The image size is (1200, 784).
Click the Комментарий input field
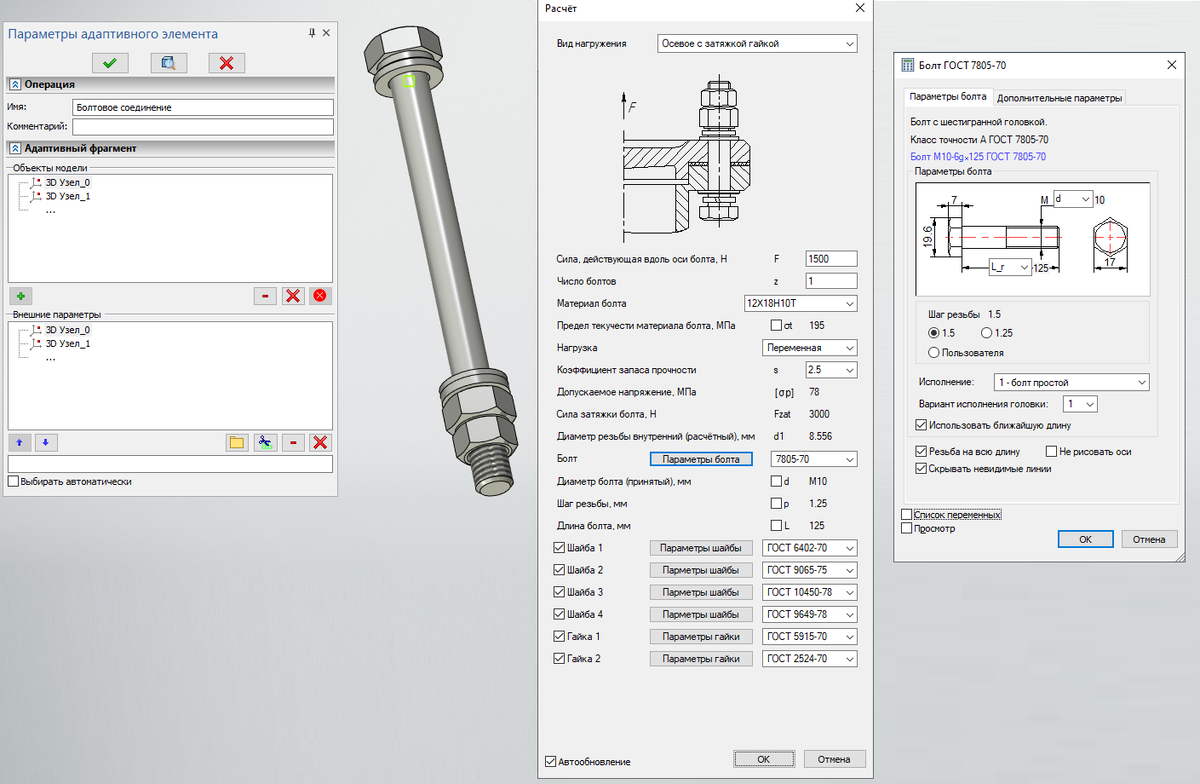[202, 126]
